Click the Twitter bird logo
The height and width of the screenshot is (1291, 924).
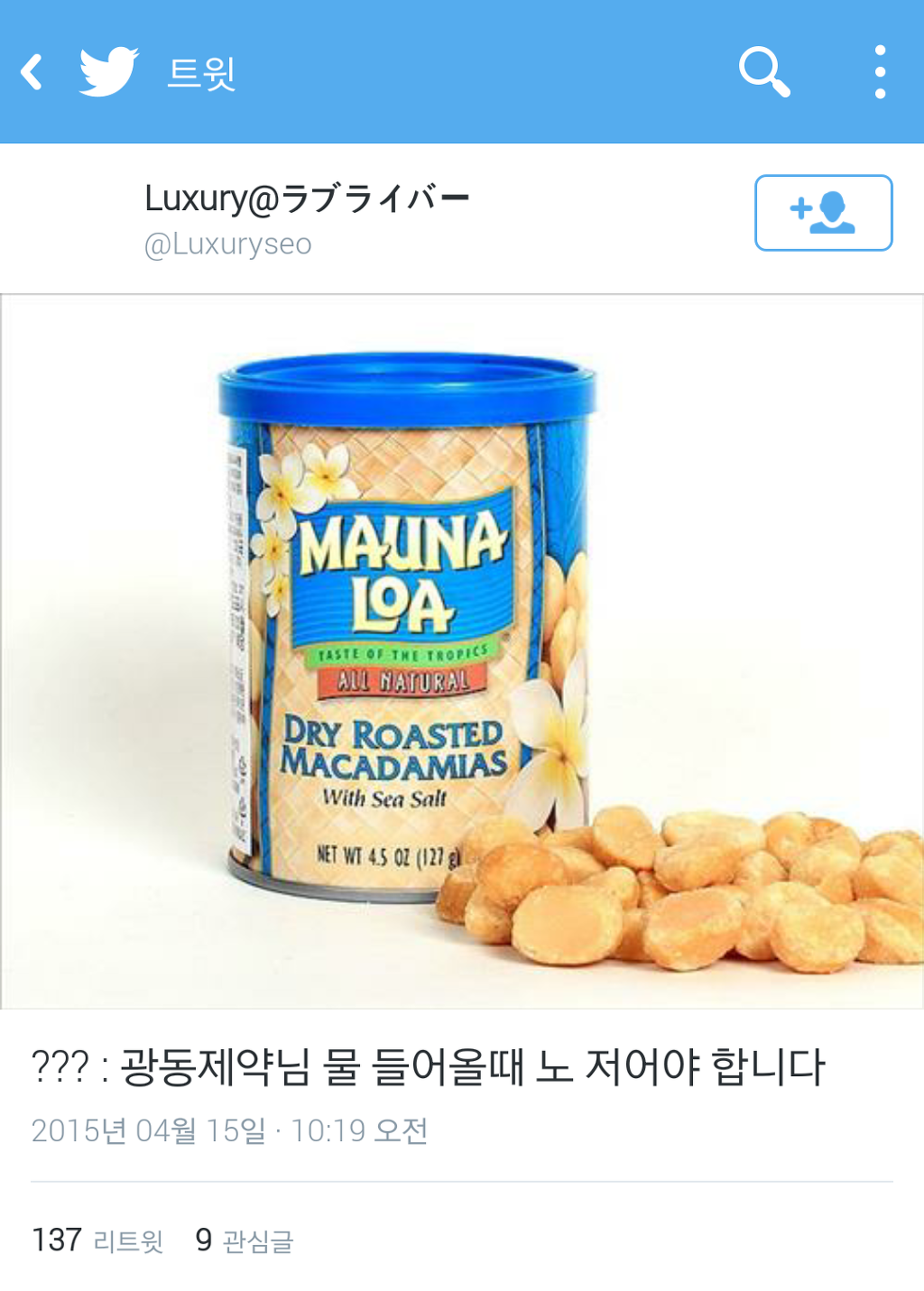[109, 71]
